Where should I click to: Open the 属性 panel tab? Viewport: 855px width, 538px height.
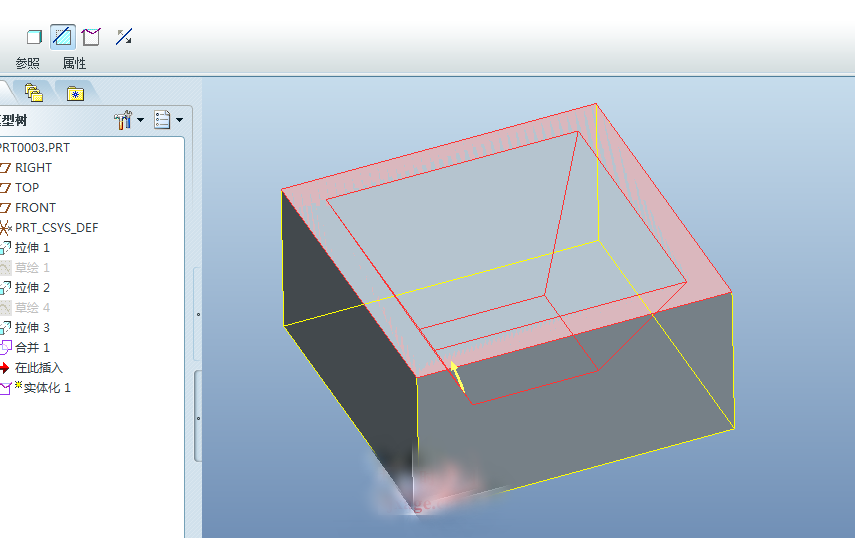point(74,63)
